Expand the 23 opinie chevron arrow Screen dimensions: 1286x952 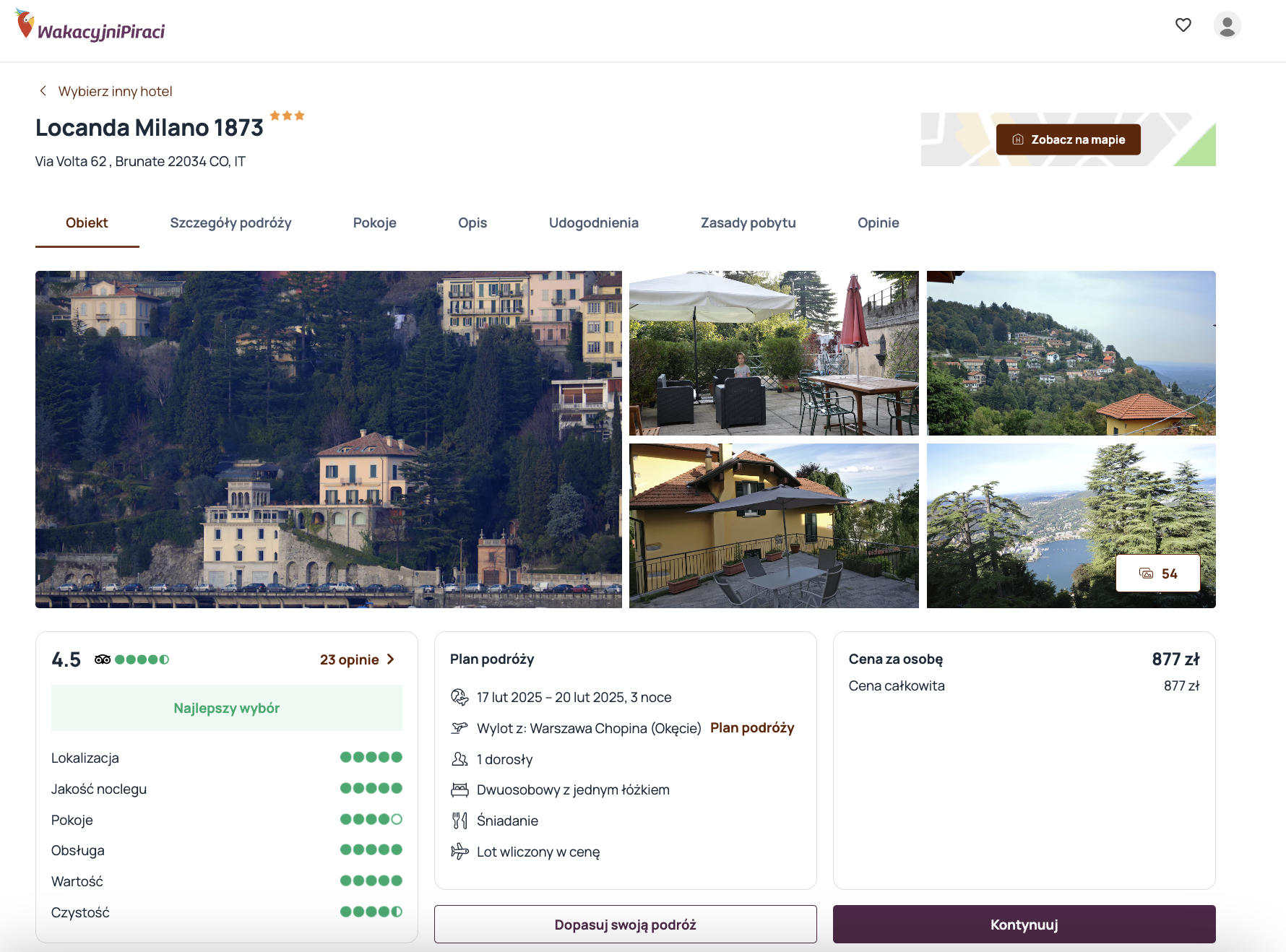[391, 659]
